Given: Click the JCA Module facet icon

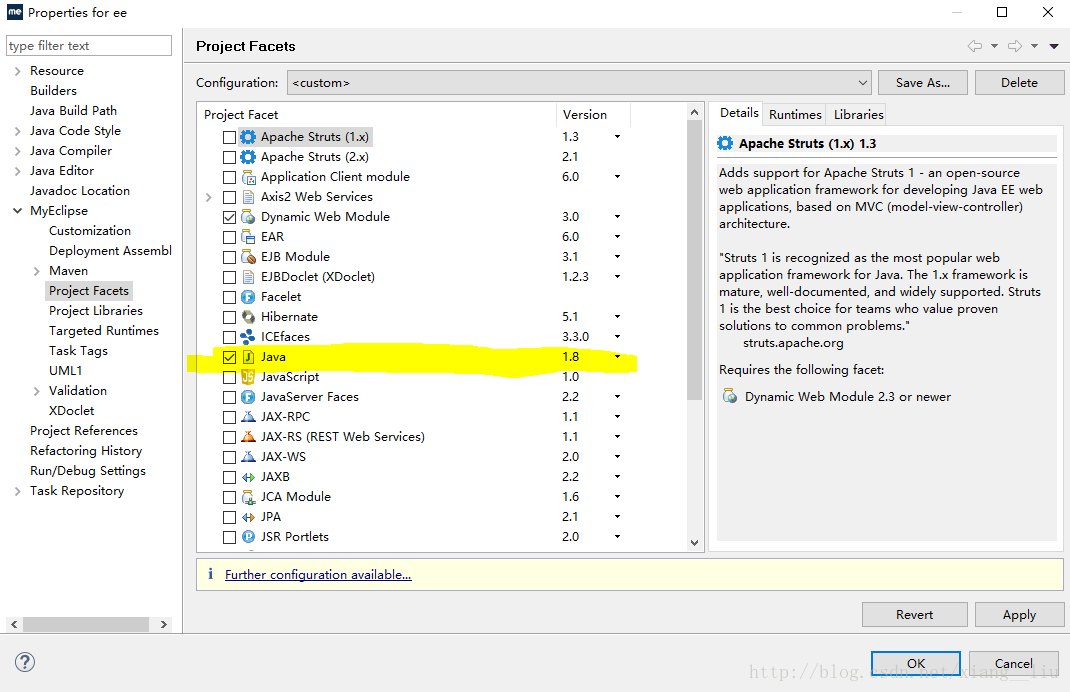Looking at the screenshot, I should [x=248, y=497].
